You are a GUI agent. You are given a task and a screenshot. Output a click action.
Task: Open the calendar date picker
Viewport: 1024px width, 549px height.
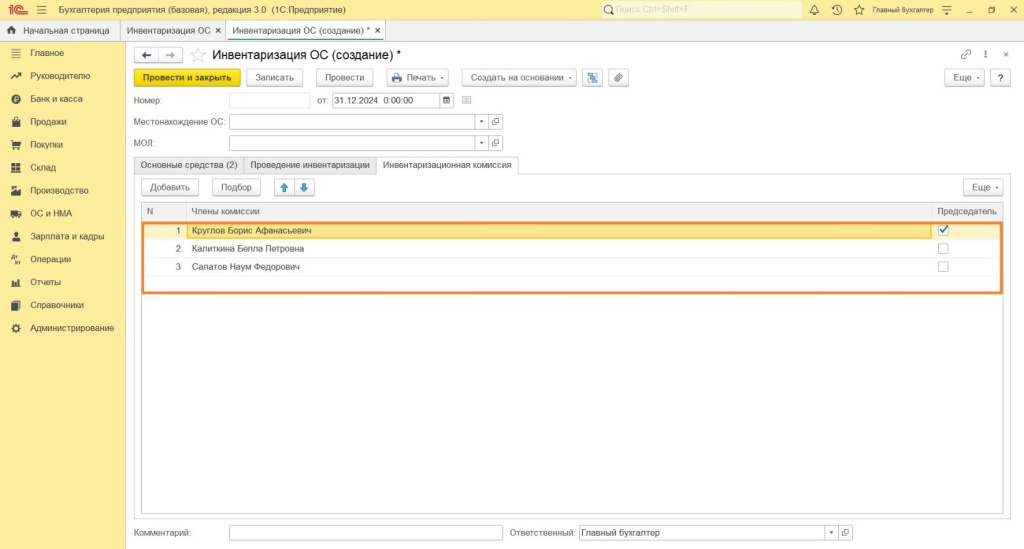click(447, 101)
